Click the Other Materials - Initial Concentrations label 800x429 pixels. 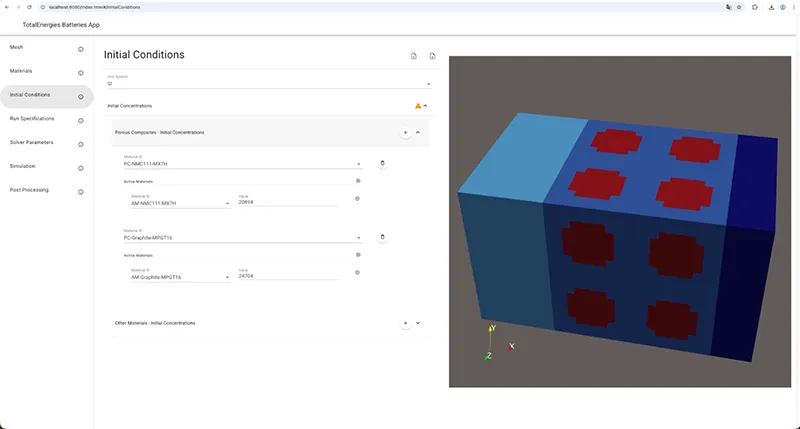[x=155, y=323]
